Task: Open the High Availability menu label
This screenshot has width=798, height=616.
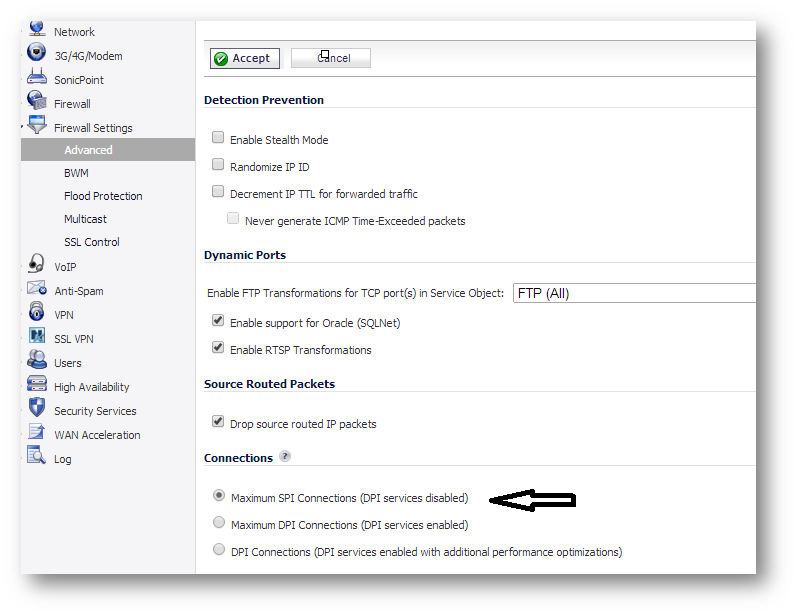Action: pyautogui.click(x=92, y=387)
